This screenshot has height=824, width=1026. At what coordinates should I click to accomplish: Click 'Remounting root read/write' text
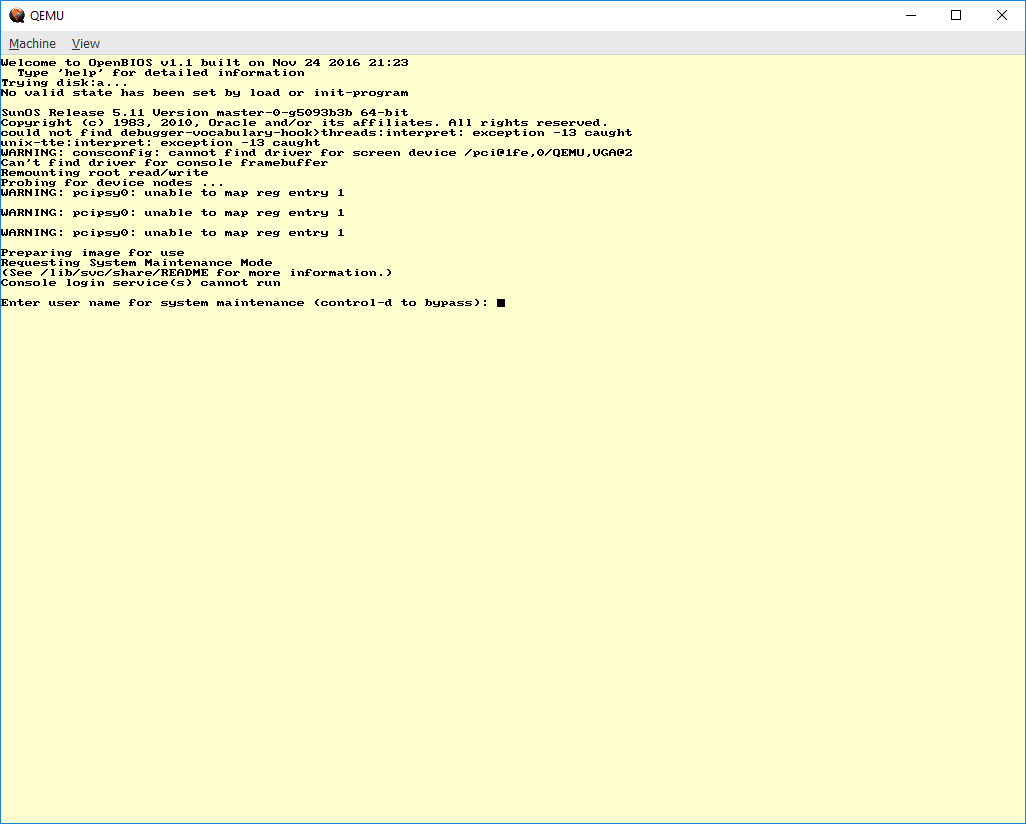click(105, 173)
